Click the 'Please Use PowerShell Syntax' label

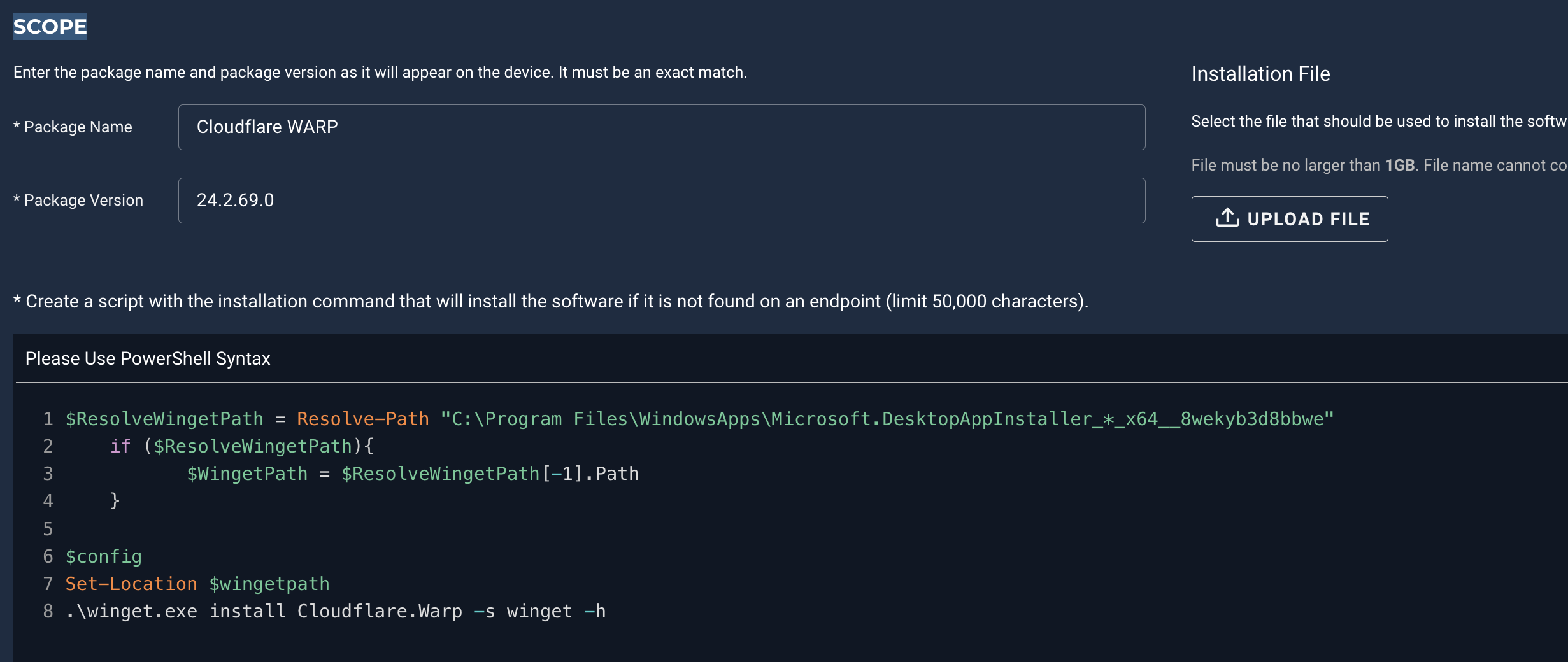[x=148, y=358]
